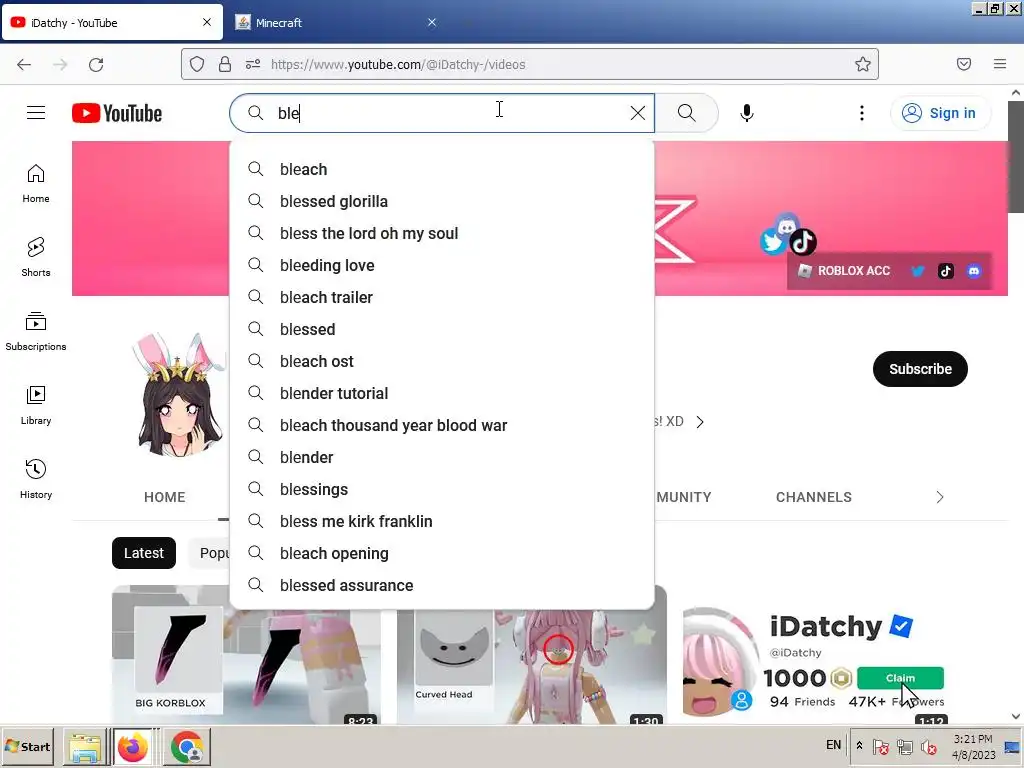
Task: Open TikTok icon in banner links bar
Action: pos(946,271)
